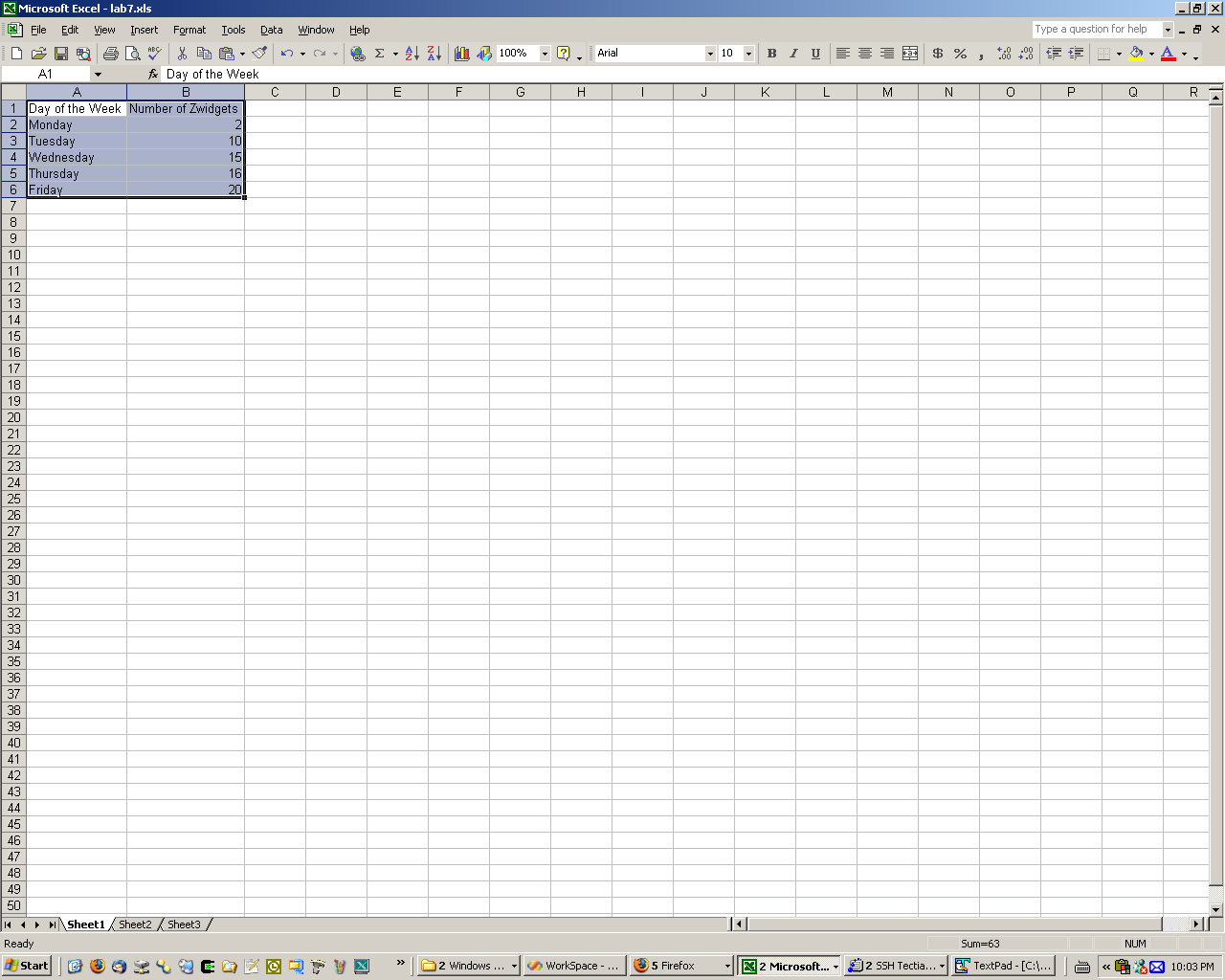Viewport: 1225px width, 980px height.
Task: Decrease decimal places
Action: tap(1026, 54)
